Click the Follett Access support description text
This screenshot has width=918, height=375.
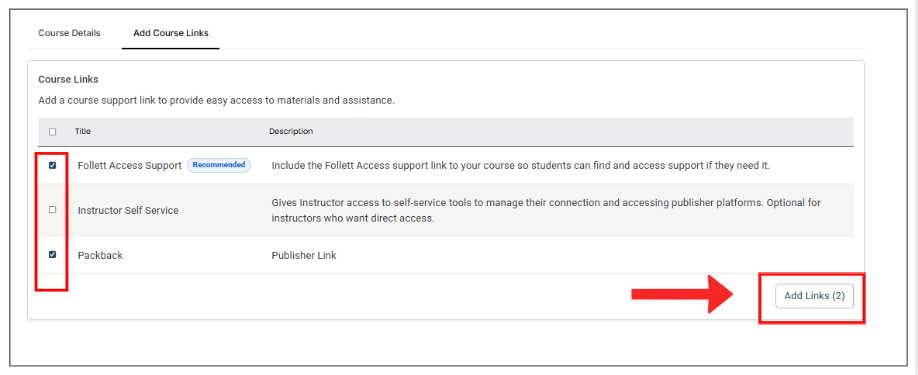click(x=520, y=166)
